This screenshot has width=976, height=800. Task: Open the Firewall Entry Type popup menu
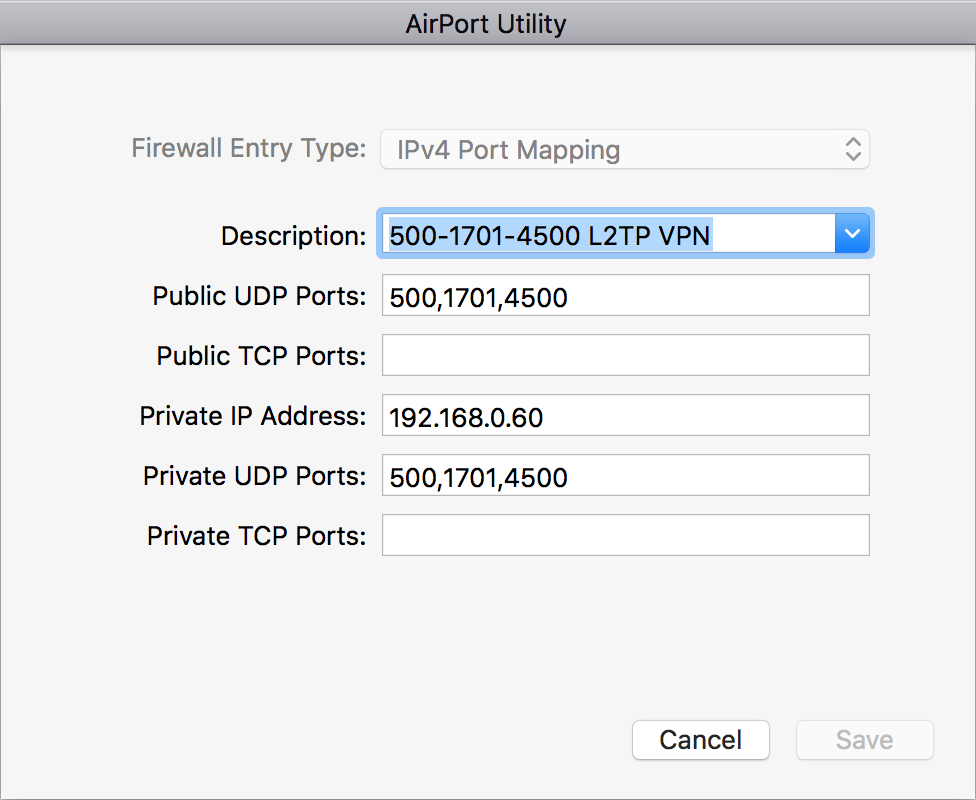[x=624, y=149]
